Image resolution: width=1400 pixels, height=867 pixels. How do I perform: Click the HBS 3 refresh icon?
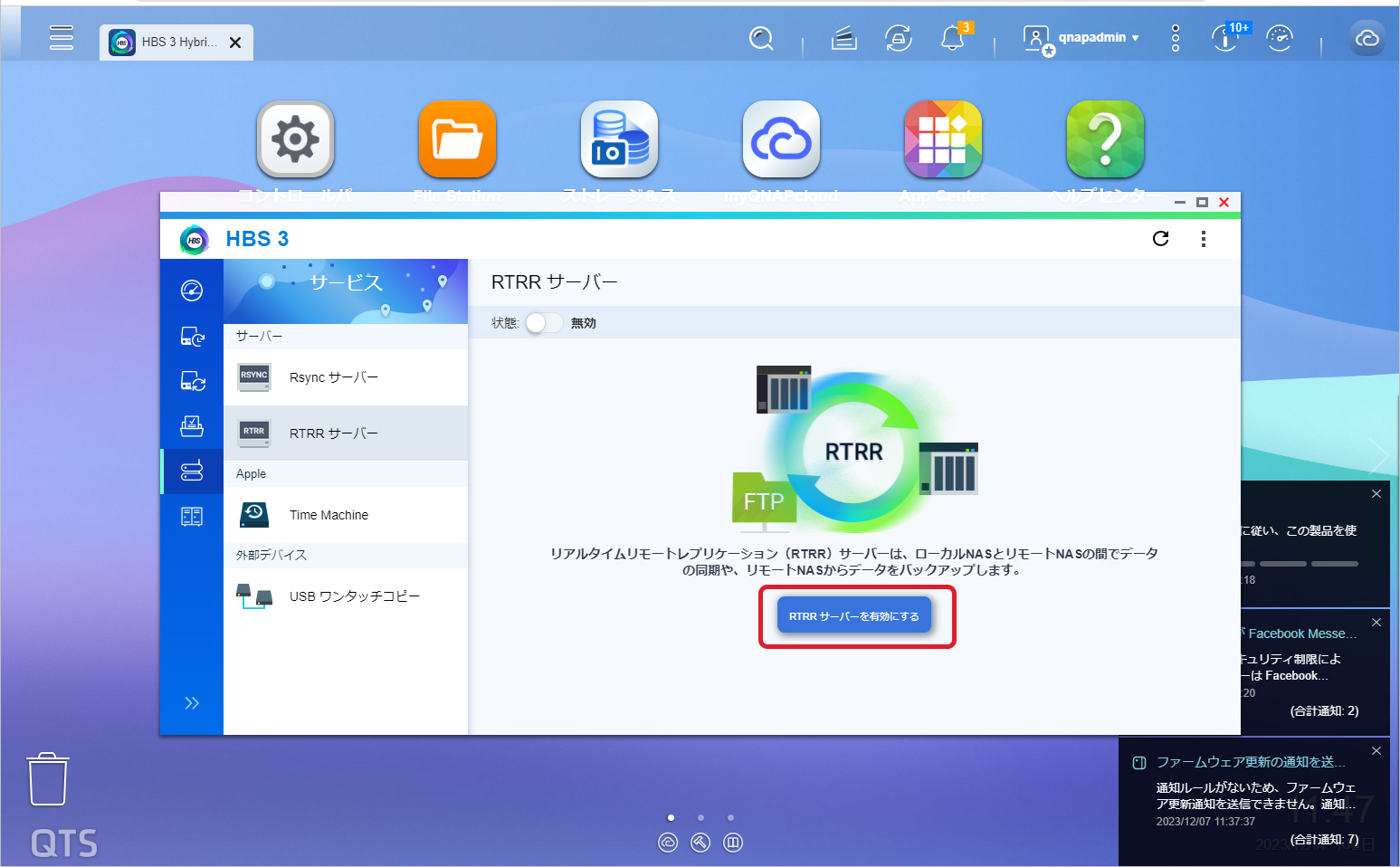pyautogui.click(x=1161, y=239)
